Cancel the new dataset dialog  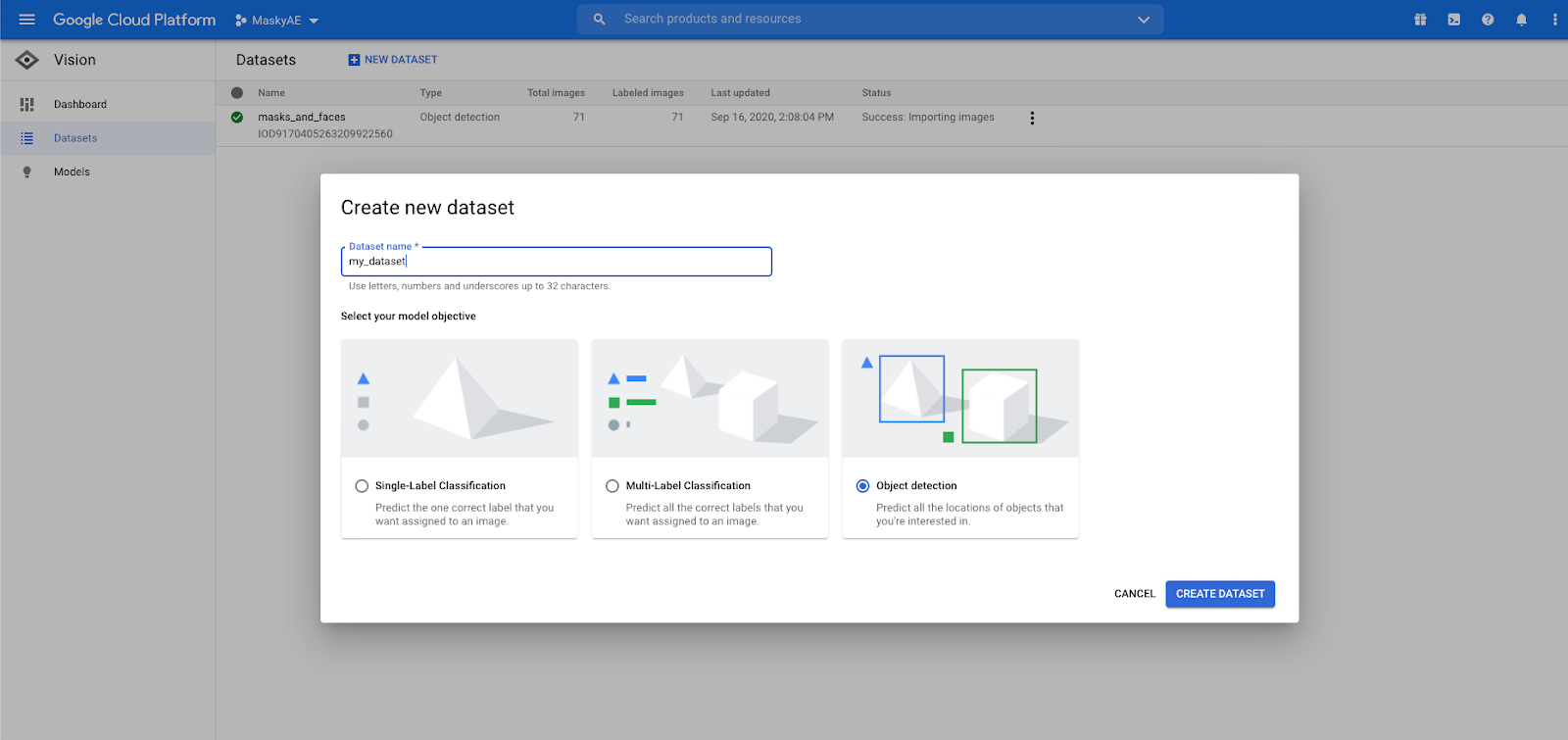[x=1134, y=594]
